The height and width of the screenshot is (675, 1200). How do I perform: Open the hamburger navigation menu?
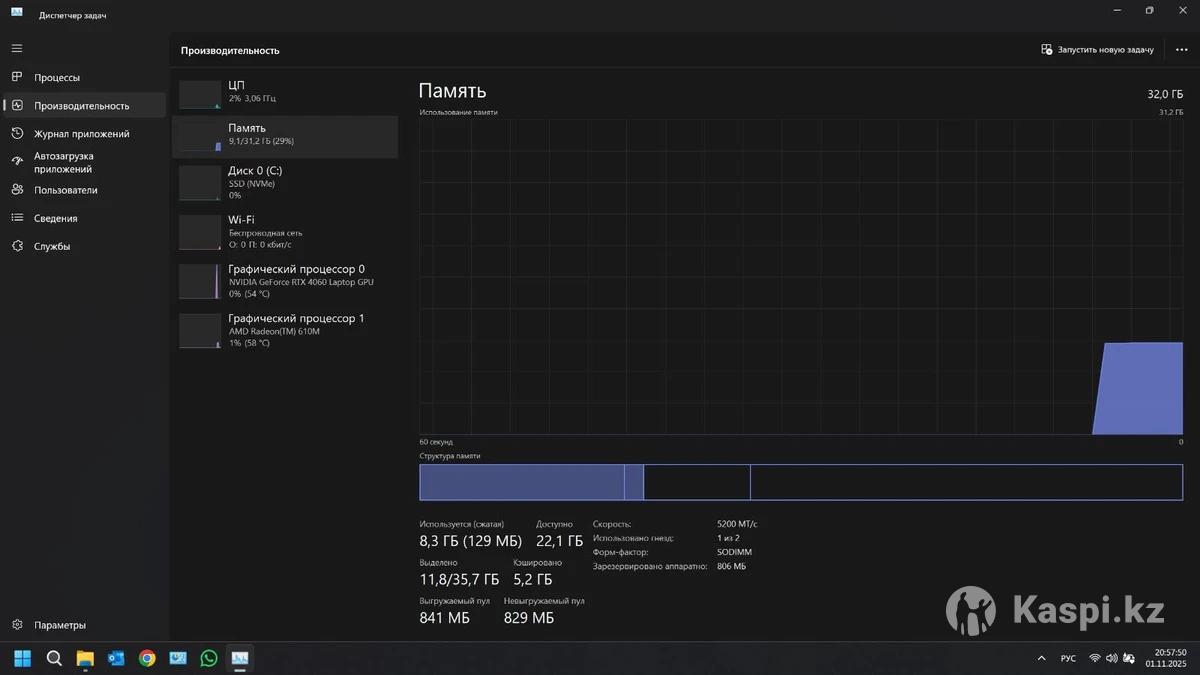[17, 48]
